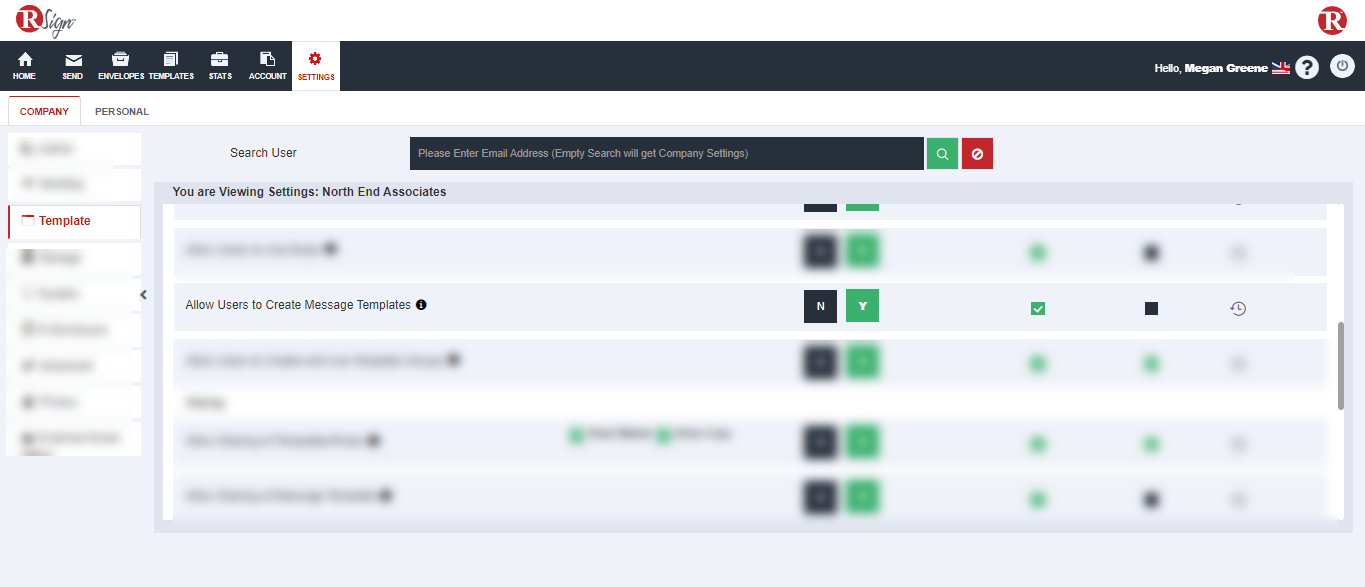Click the red R logo at top right

tap(1332, 20)
